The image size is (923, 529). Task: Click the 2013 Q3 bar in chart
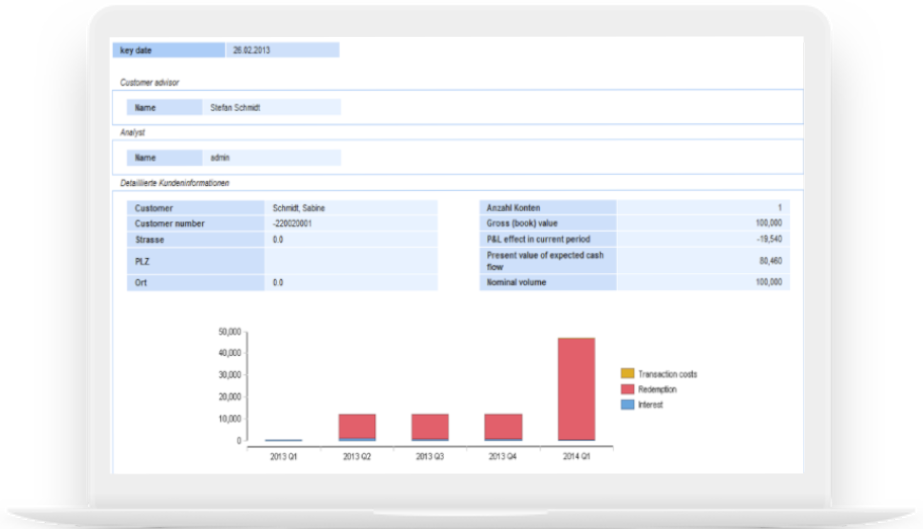point(430,426)
